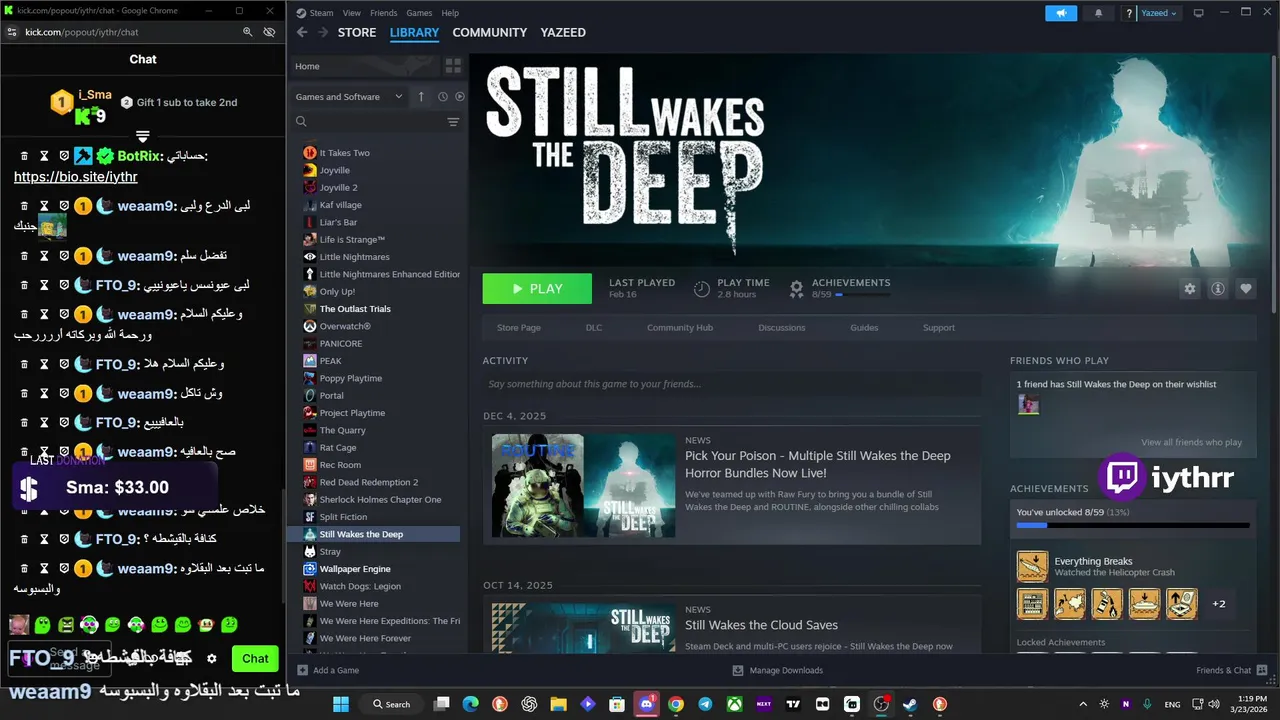Switch to the STORE tab
The width and height of the screenshot is (1280, 720).
point(357,32)
